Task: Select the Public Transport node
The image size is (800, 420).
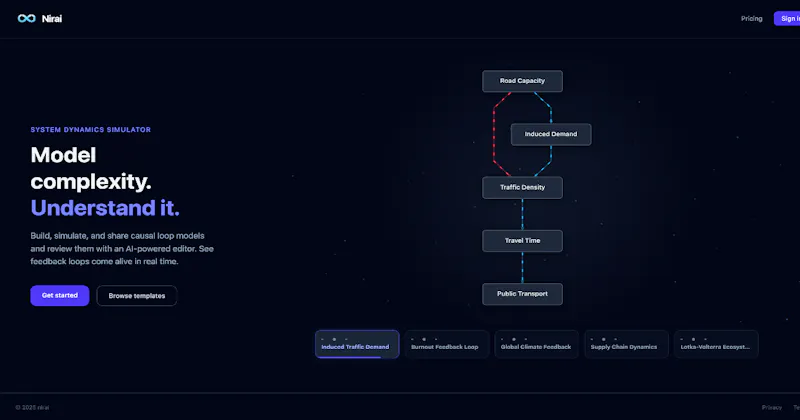Action: point(522,294)
